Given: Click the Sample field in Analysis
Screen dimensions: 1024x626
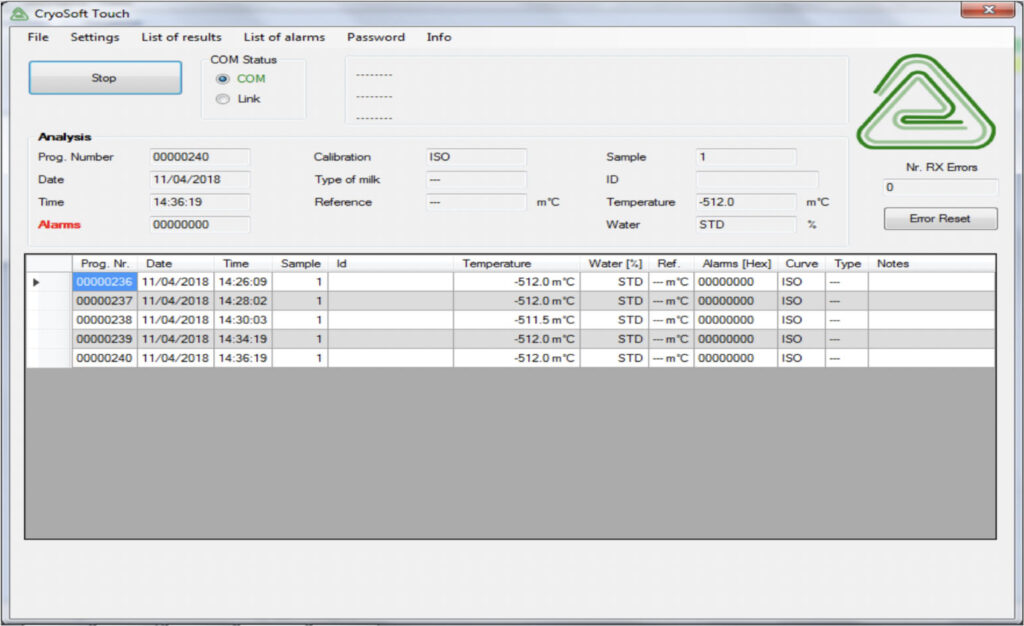Looking at the screenshot, I should pos(745,157).
